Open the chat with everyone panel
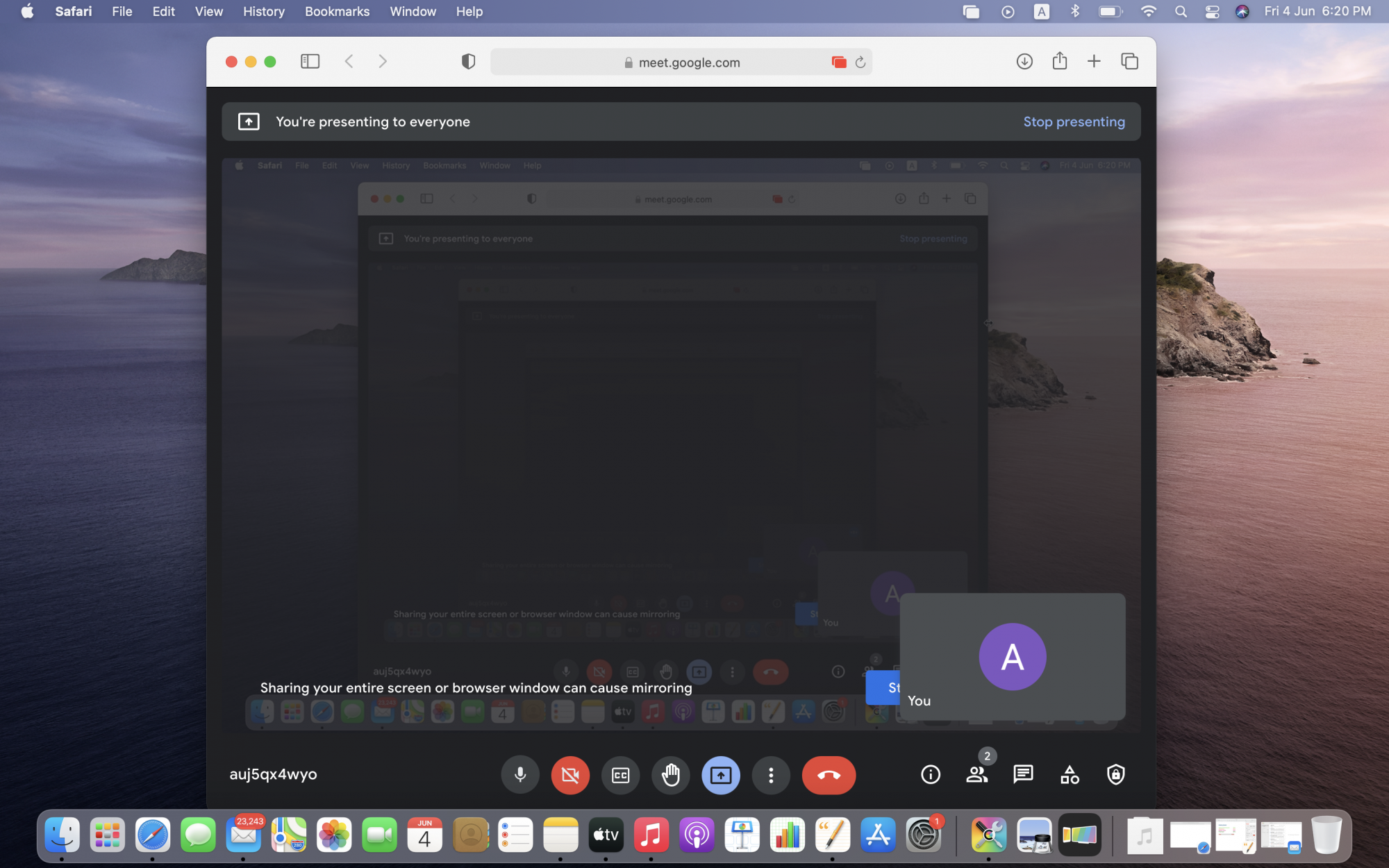The image size is (1389, 868). click(1023, 774)
